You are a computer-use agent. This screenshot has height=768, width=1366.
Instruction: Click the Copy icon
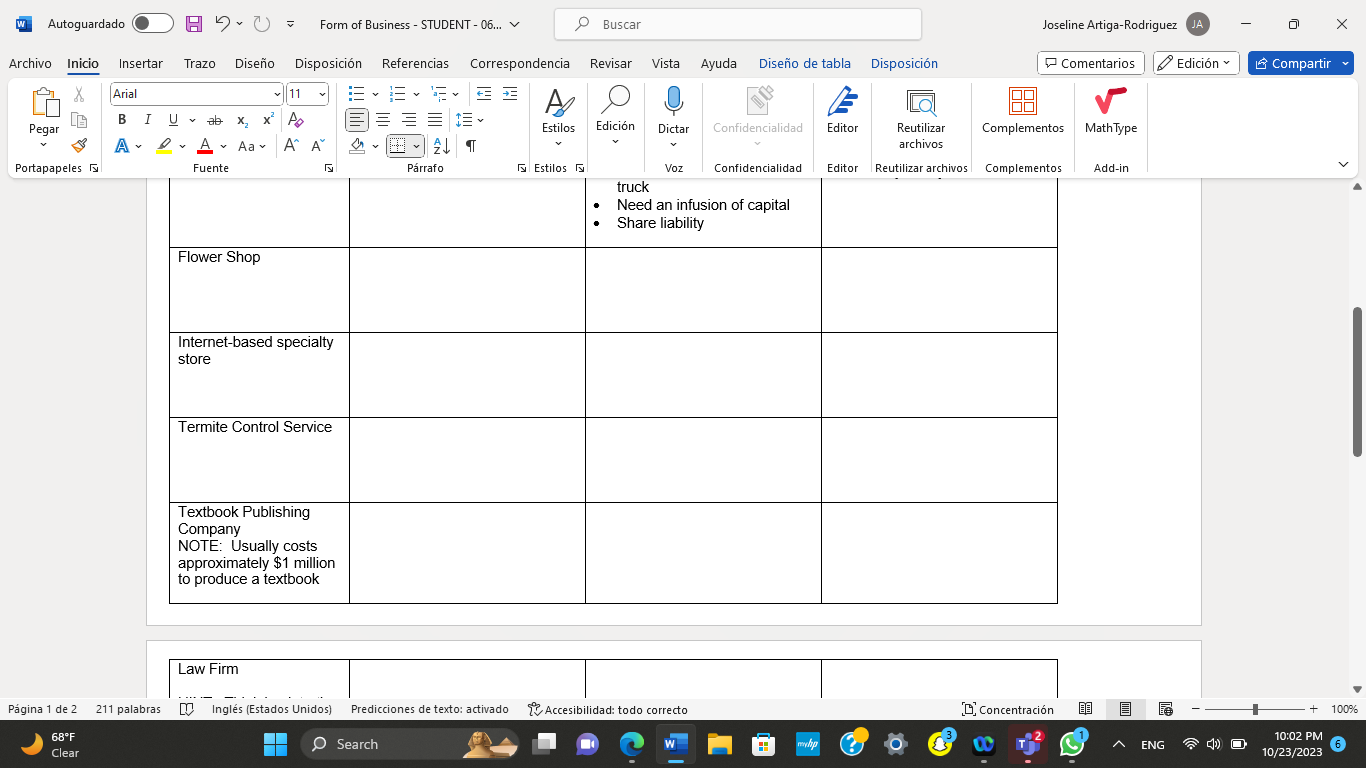click(79, 120)
